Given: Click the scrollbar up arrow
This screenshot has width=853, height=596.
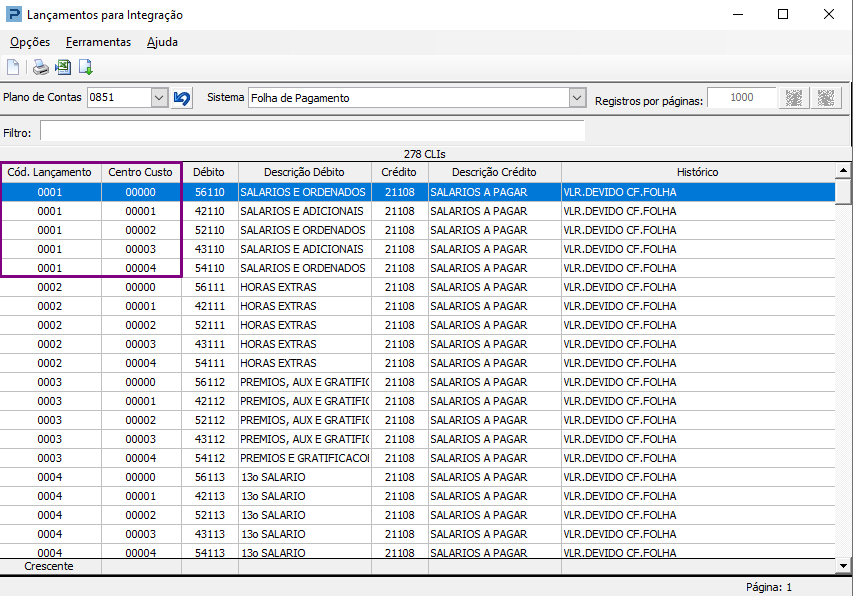Looking at the screenshot, I should pos(843,171).
